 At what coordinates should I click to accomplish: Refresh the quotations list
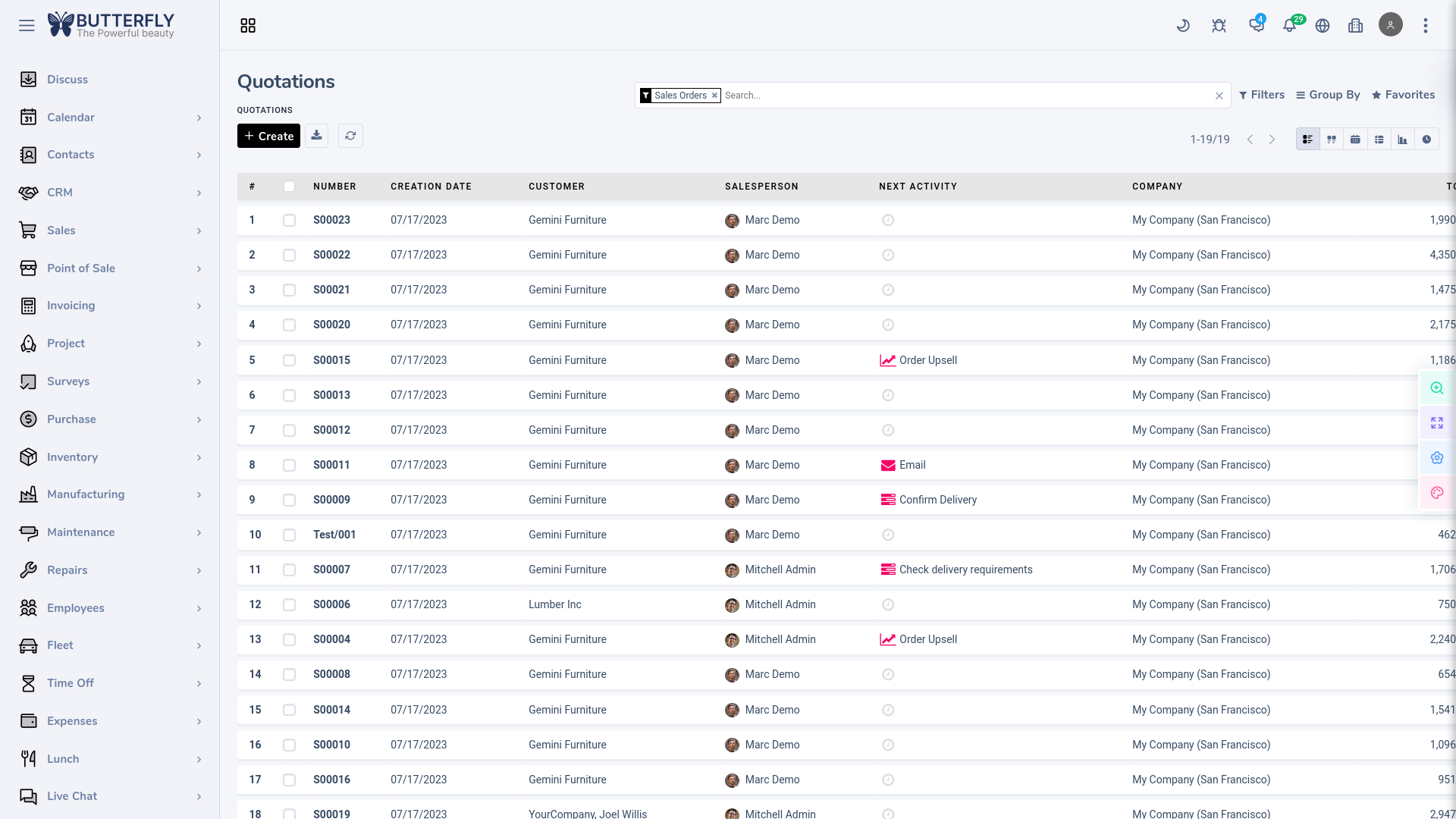tap(350, 136)
